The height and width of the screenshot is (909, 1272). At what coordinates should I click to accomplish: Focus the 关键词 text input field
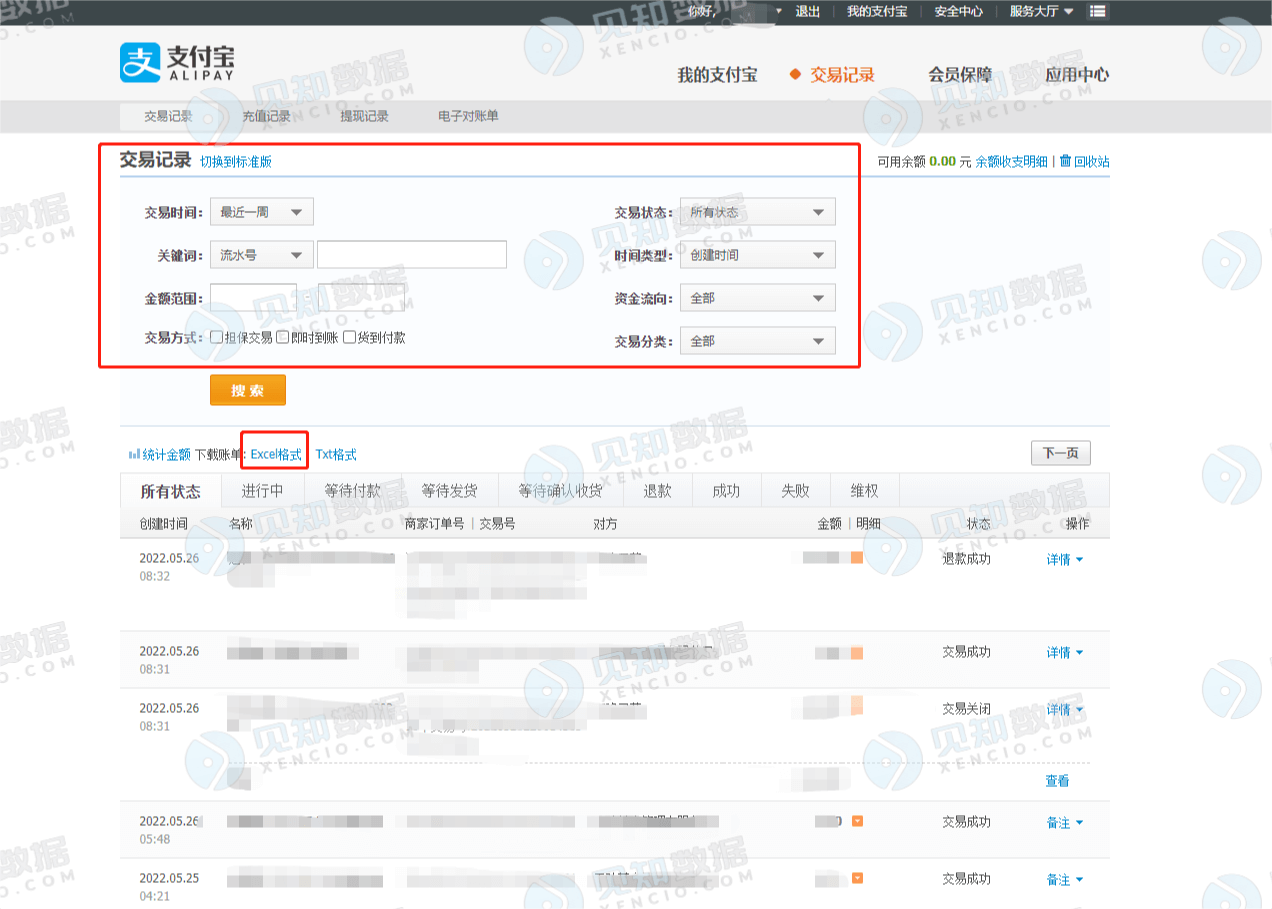tap(412, 254)
